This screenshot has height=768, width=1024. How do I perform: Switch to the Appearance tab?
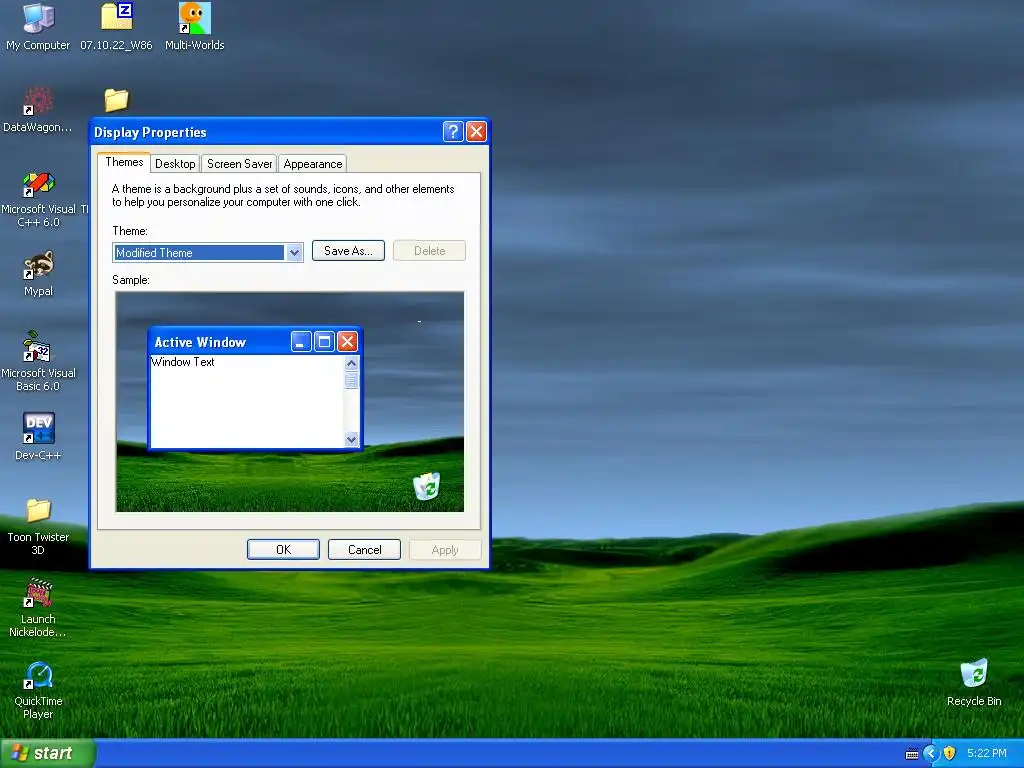(313, 164)
